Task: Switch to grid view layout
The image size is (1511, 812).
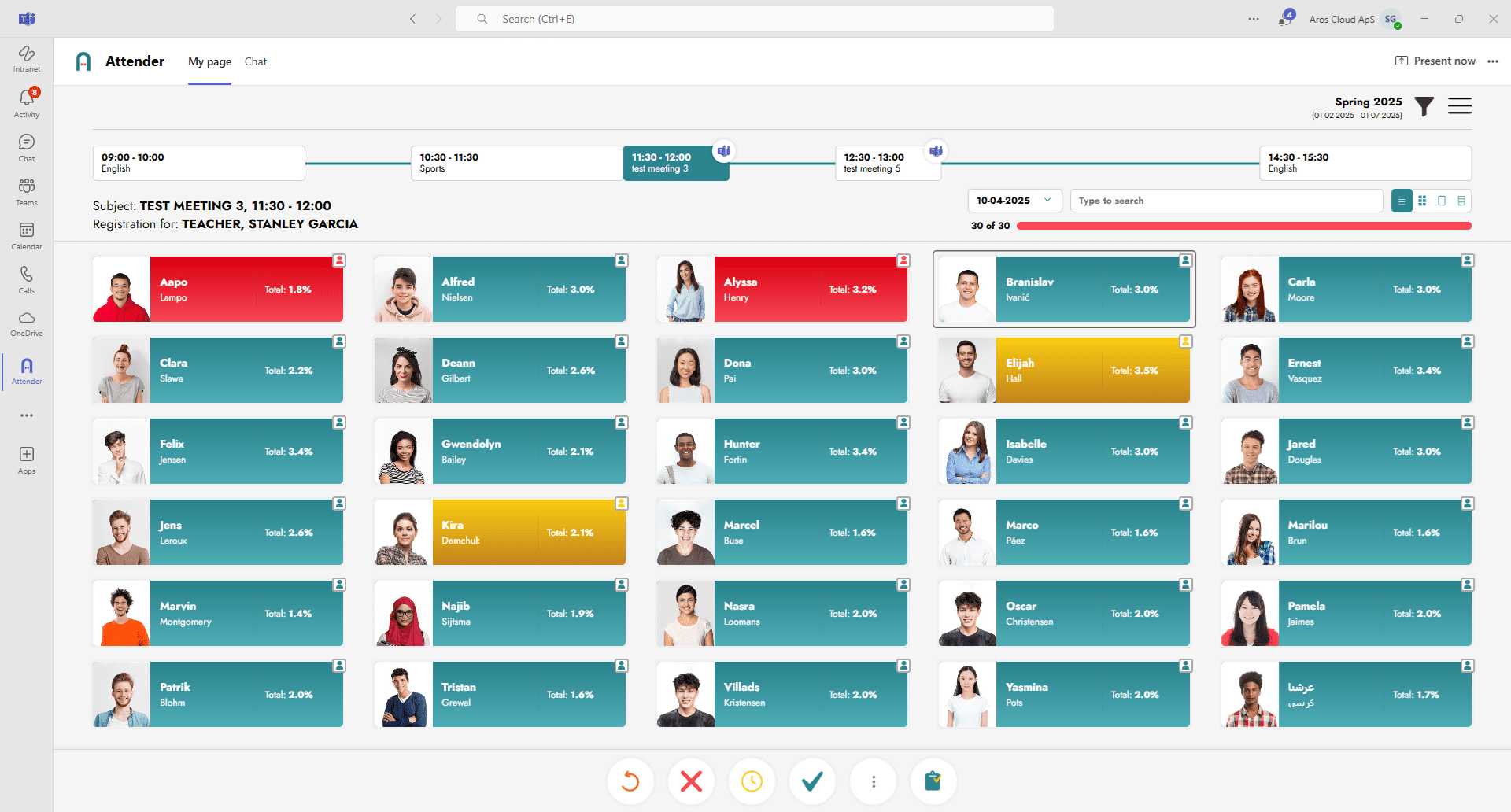Action: (1421, 201)
